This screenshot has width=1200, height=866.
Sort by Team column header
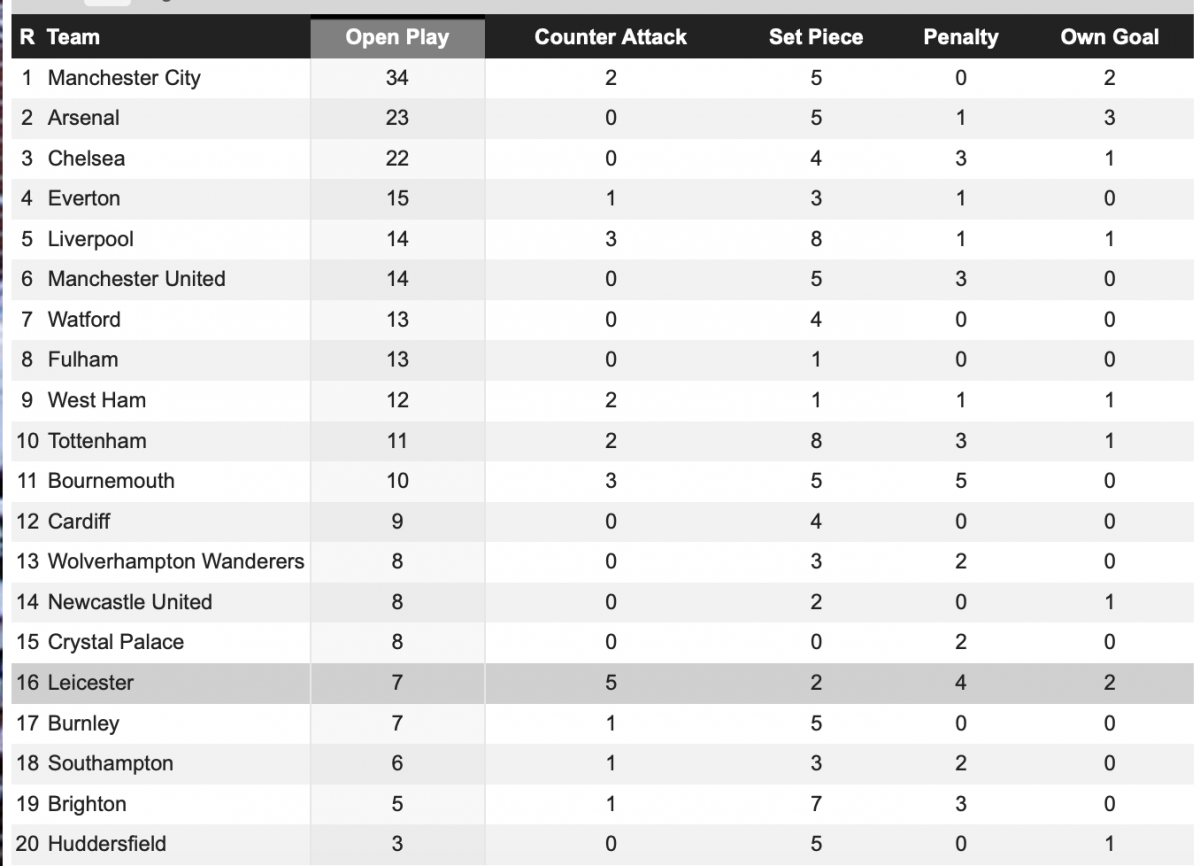pyautogui.click(x=74, y=37)
